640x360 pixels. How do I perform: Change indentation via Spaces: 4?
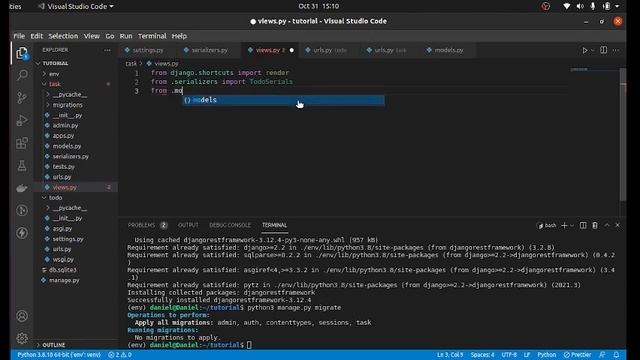[x=482, y=355]
